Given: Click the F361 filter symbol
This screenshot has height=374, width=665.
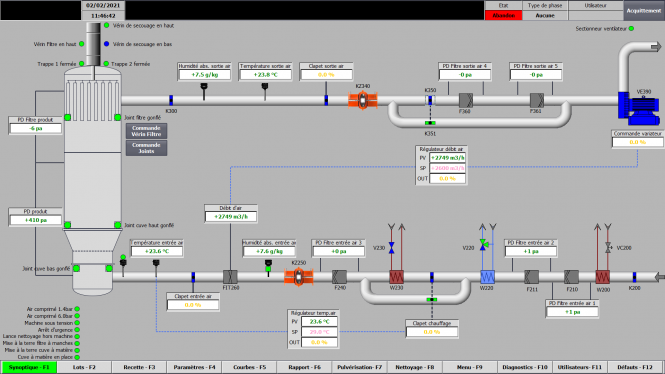Looking at the screenshot, I should click(x=537, y=100).
